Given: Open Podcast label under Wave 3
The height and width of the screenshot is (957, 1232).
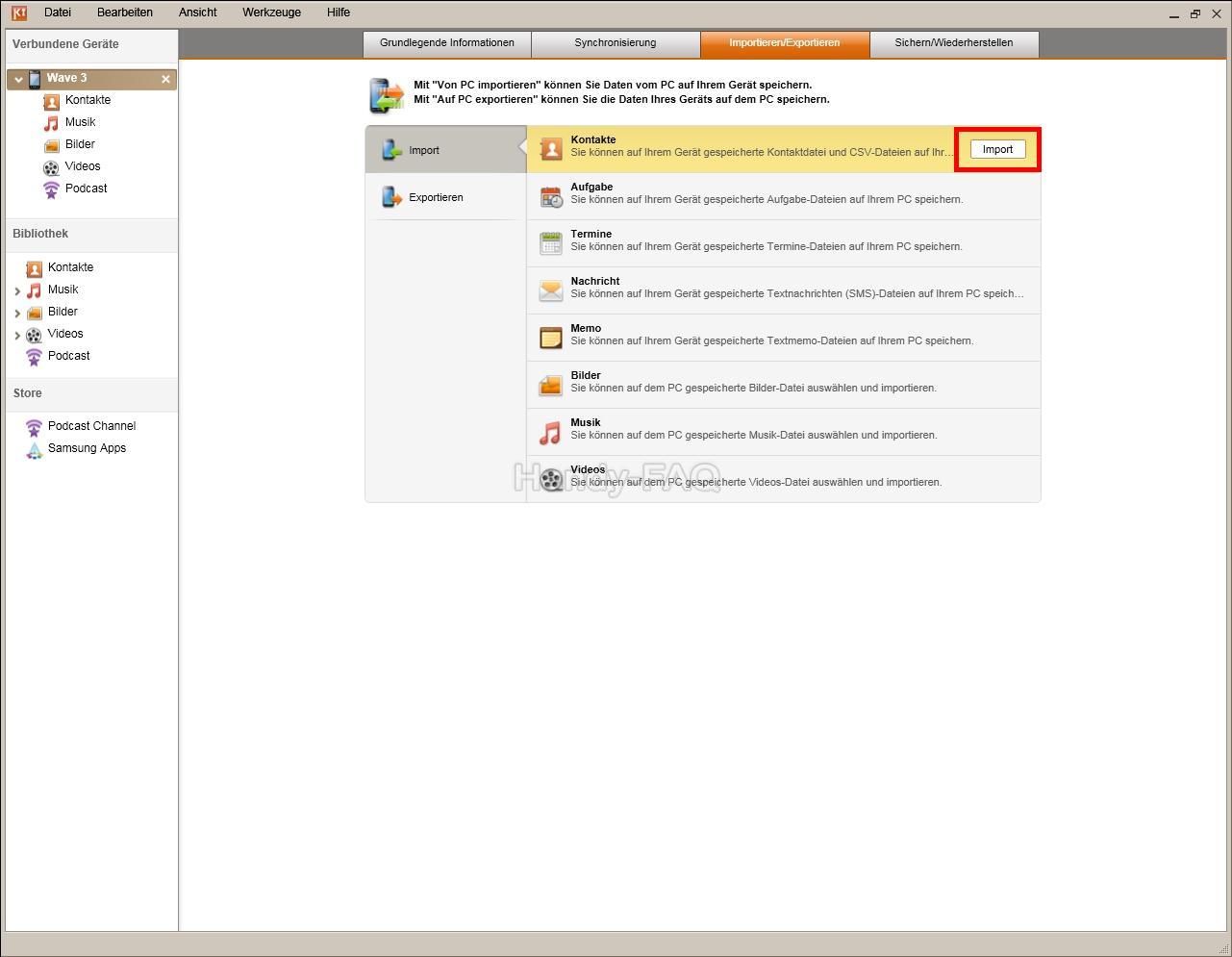Looking at the screenshot, I should coord(86,189).
